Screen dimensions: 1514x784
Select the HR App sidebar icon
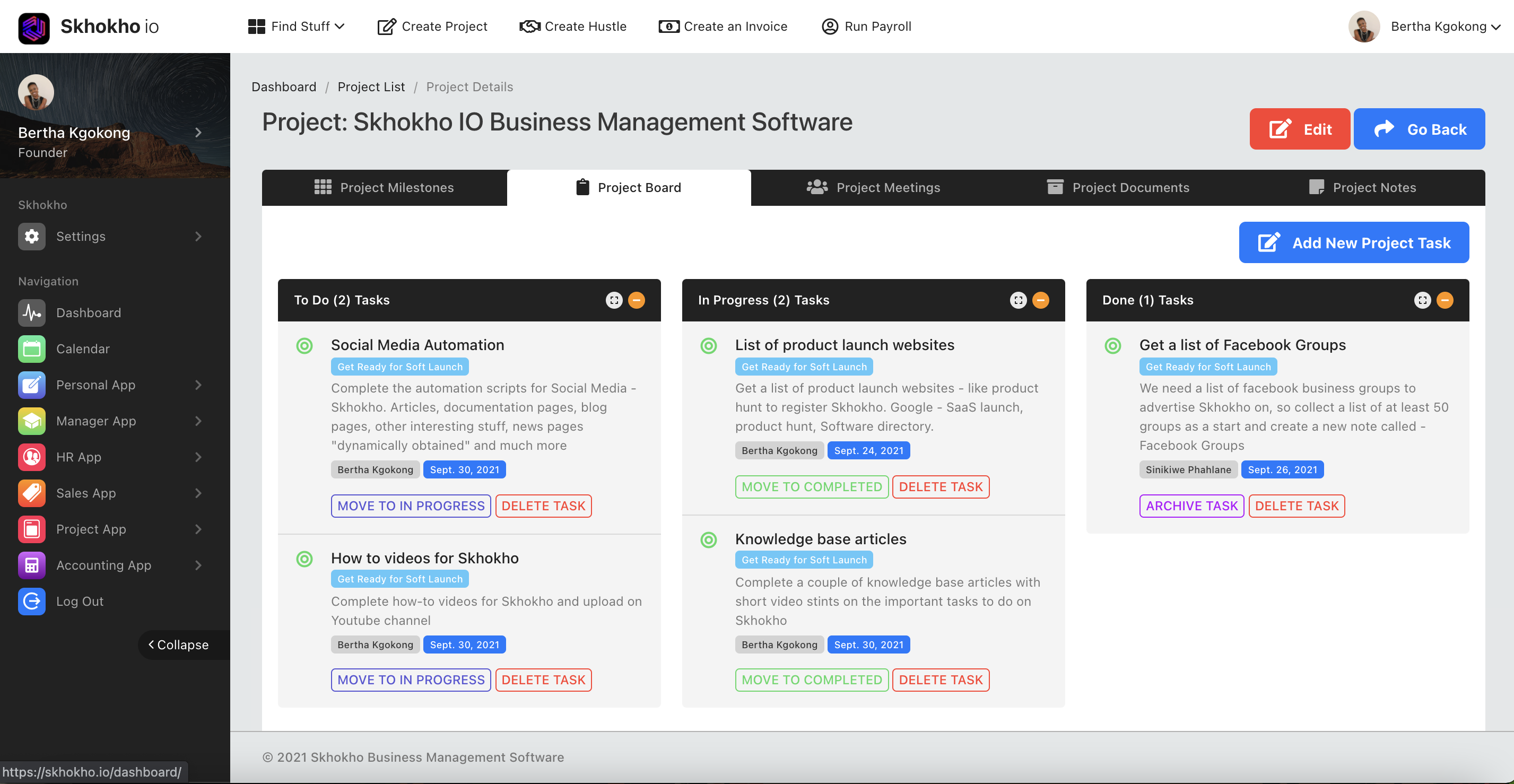click(31, 457)
